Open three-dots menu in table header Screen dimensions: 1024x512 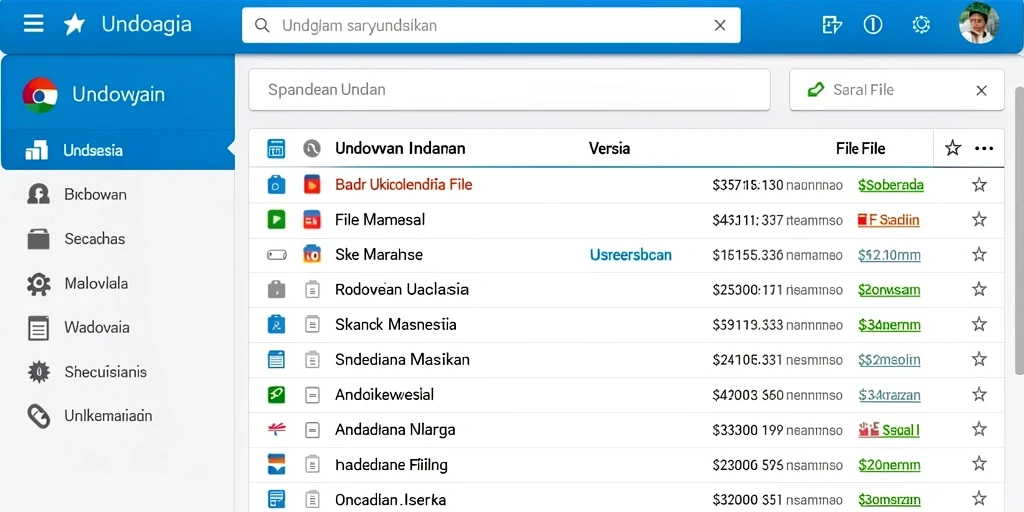click(984, 149)
